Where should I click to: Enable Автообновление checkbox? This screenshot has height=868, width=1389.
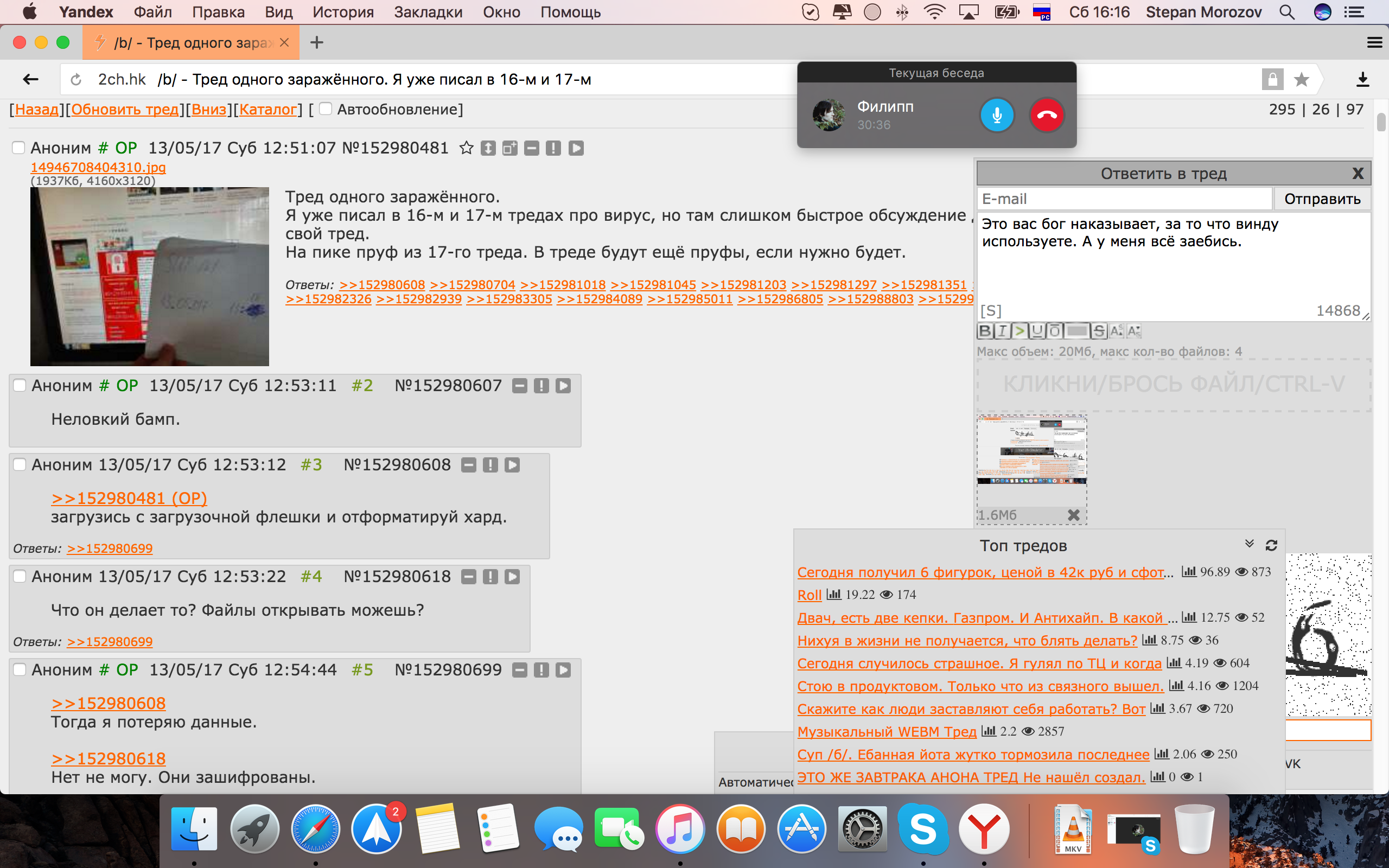click(326, 109)
